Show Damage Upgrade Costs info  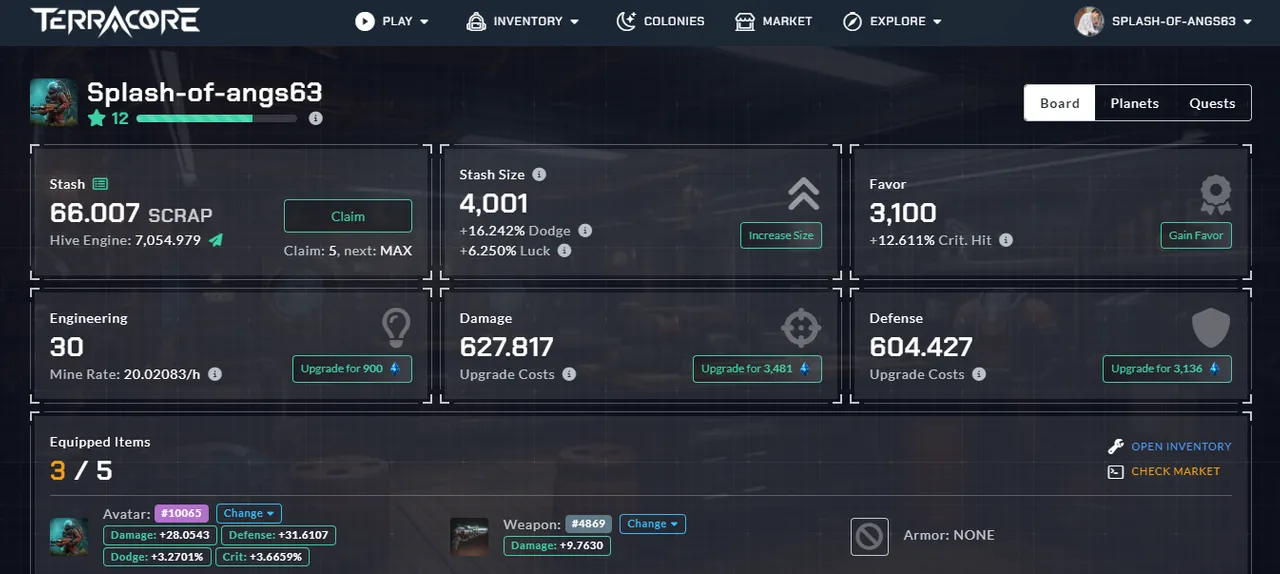click(x=569, y=374)
